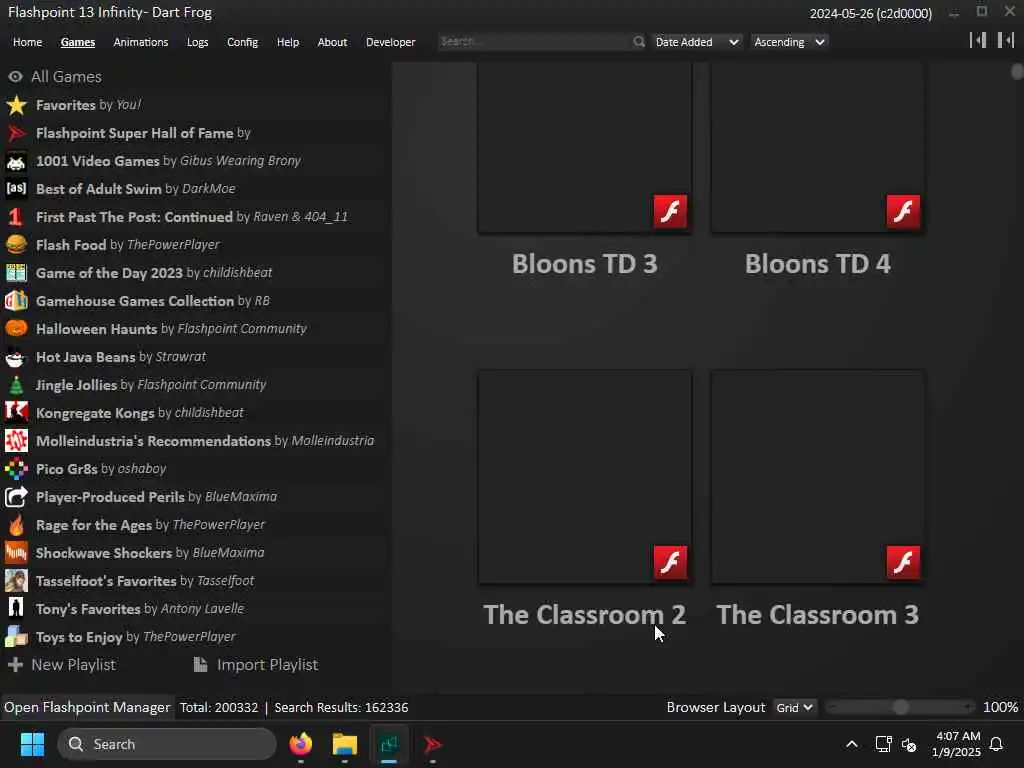The width and height of the screenshot is (1024, 768).
Task: Click the Toys to Enjoy blocks icon
Action: (x=16, y=637)
